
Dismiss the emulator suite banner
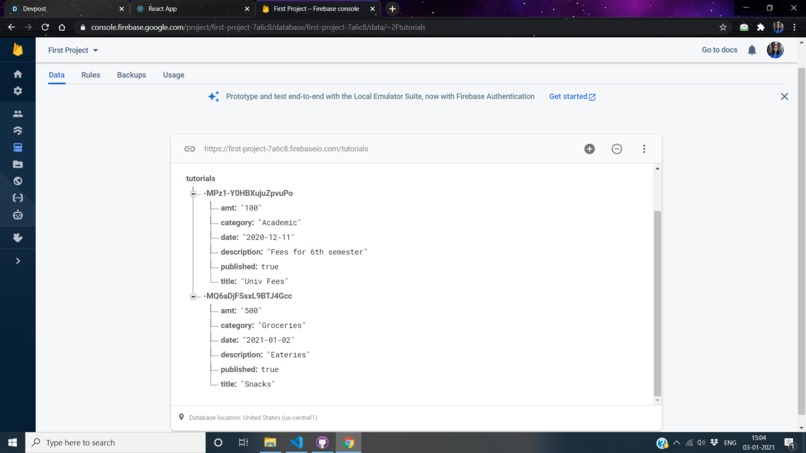coord(784,97)
